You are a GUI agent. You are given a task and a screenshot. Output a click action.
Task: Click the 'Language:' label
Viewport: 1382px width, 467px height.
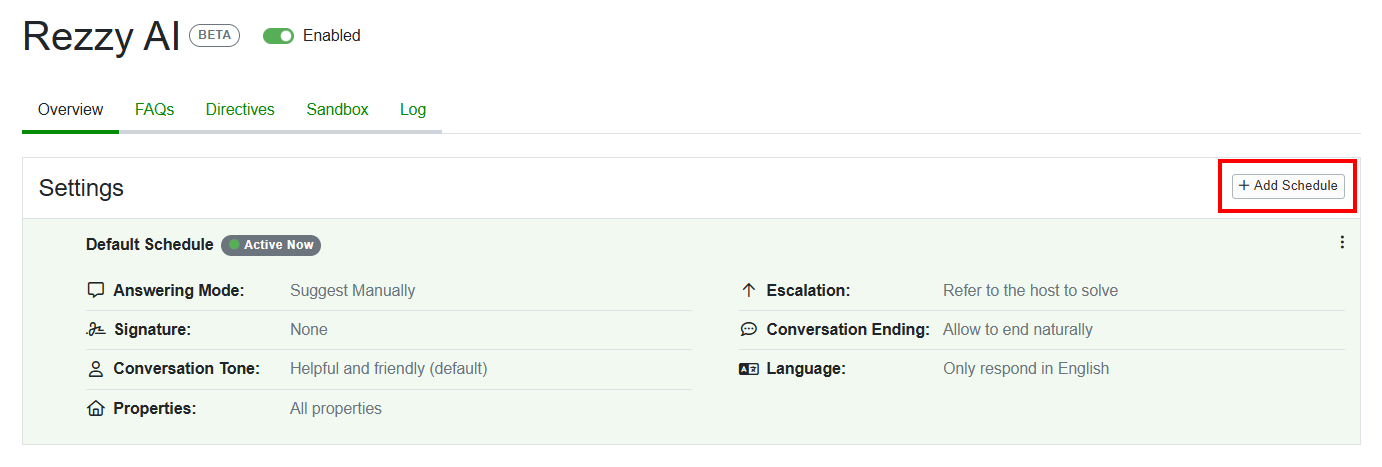pyautogui.click(x=806, y=369)
